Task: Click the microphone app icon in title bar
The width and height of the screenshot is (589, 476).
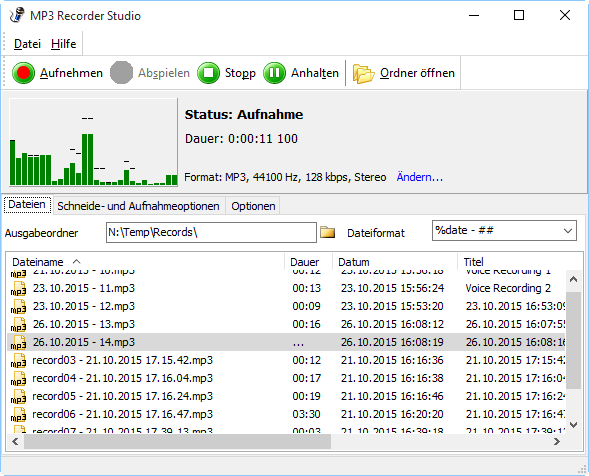Action: [x=17, y=15]
